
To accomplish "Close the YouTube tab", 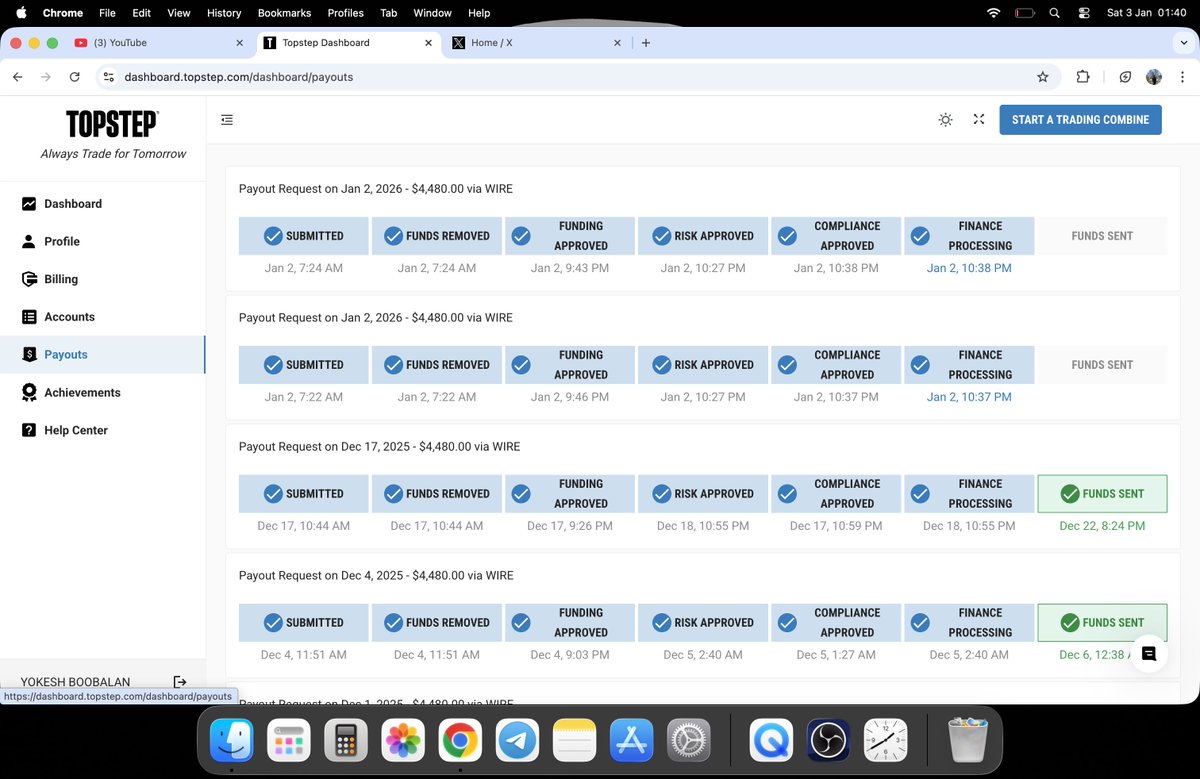I will pos(239,43).
